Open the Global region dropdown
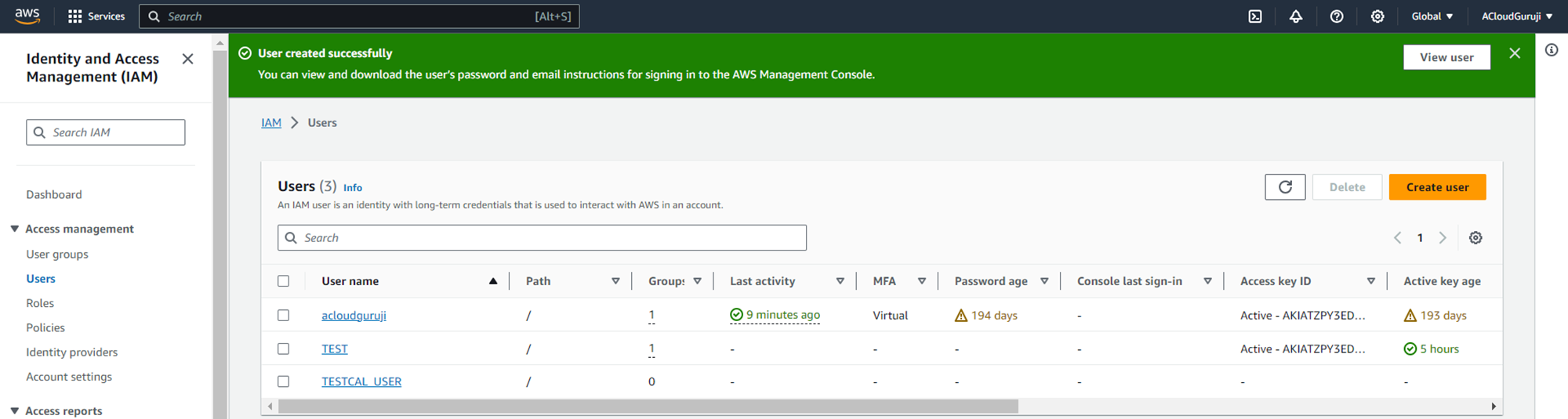The width and height of the screenshot is (1568, 419). [1432, 16]
